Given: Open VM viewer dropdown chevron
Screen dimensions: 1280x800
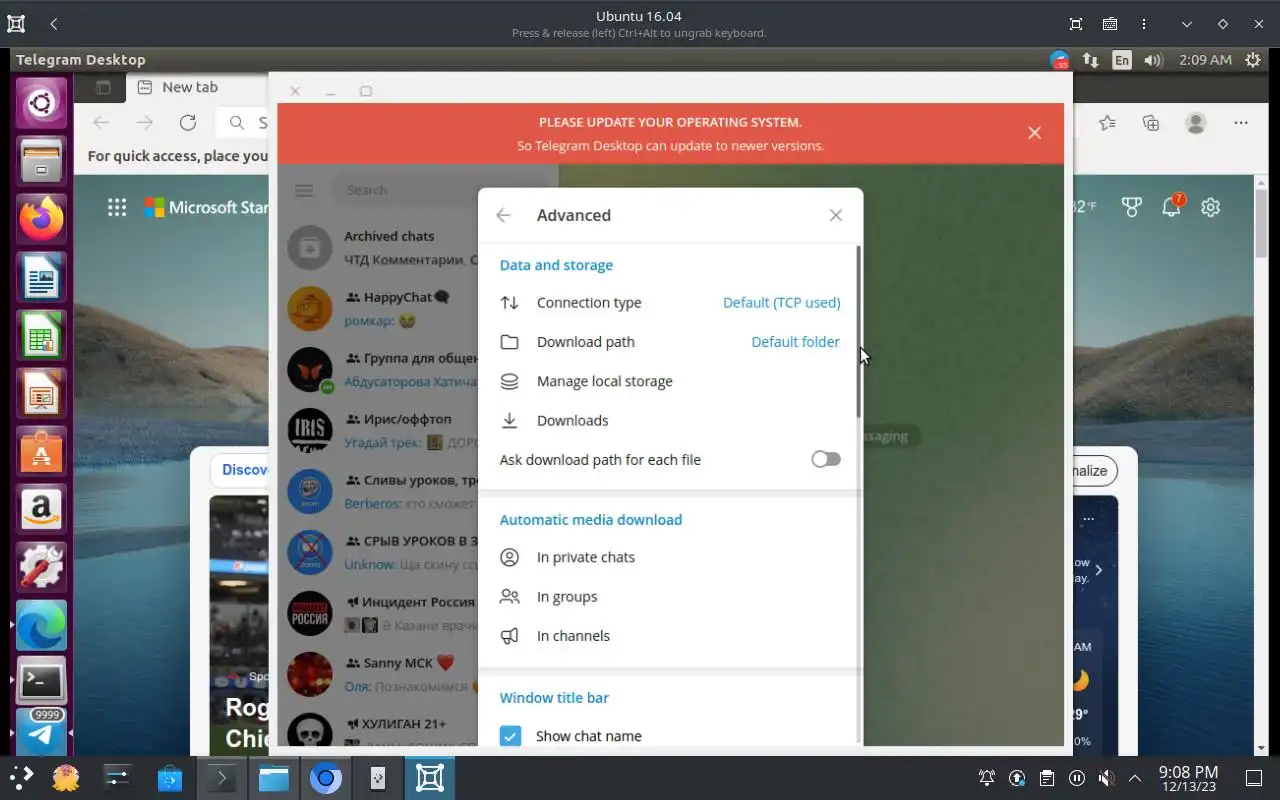Looking at the screenshot, I should click(x=1186, y=24).
